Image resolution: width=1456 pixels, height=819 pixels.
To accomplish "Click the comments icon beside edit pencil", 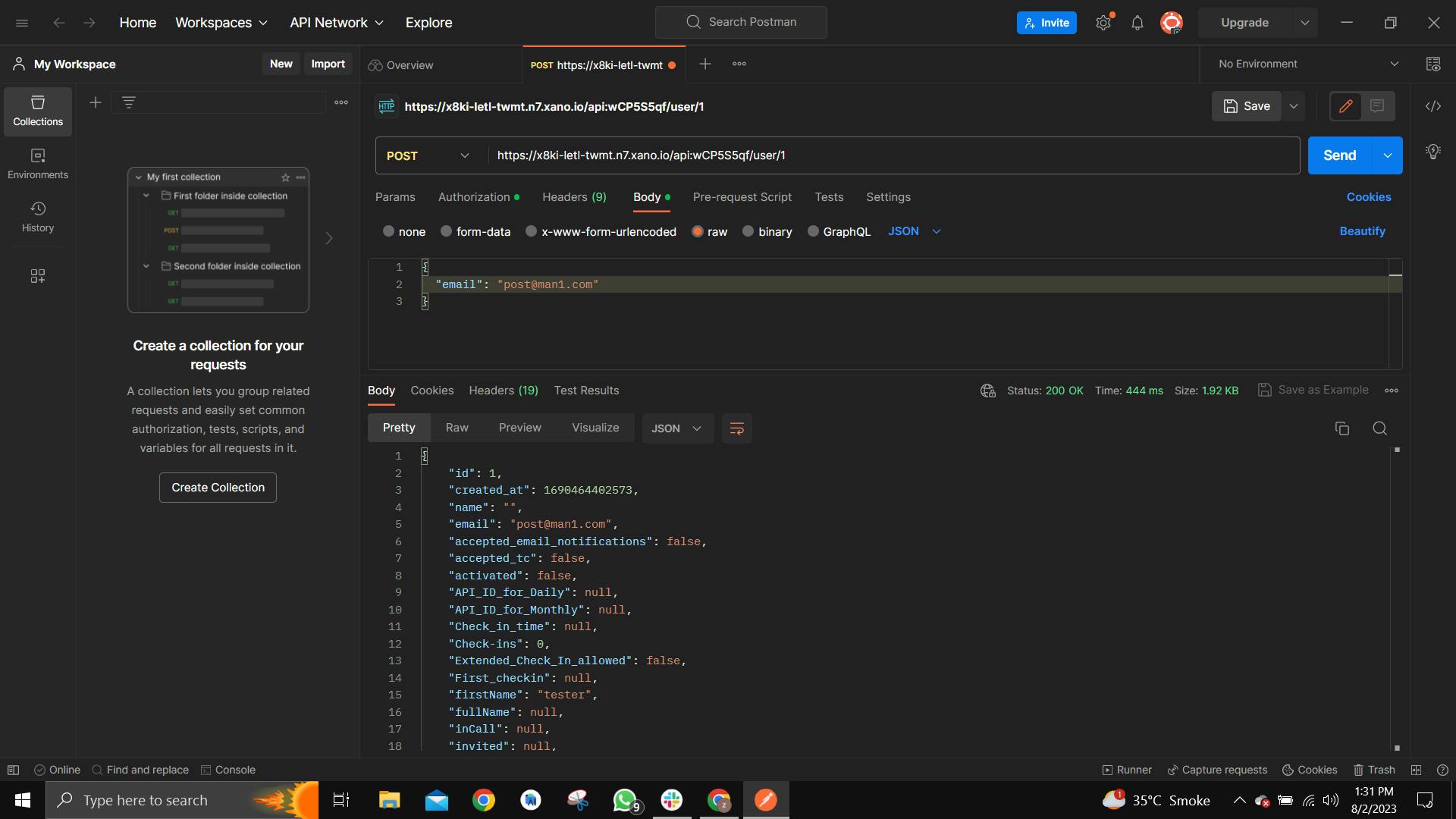I will tap(1377, 106).
